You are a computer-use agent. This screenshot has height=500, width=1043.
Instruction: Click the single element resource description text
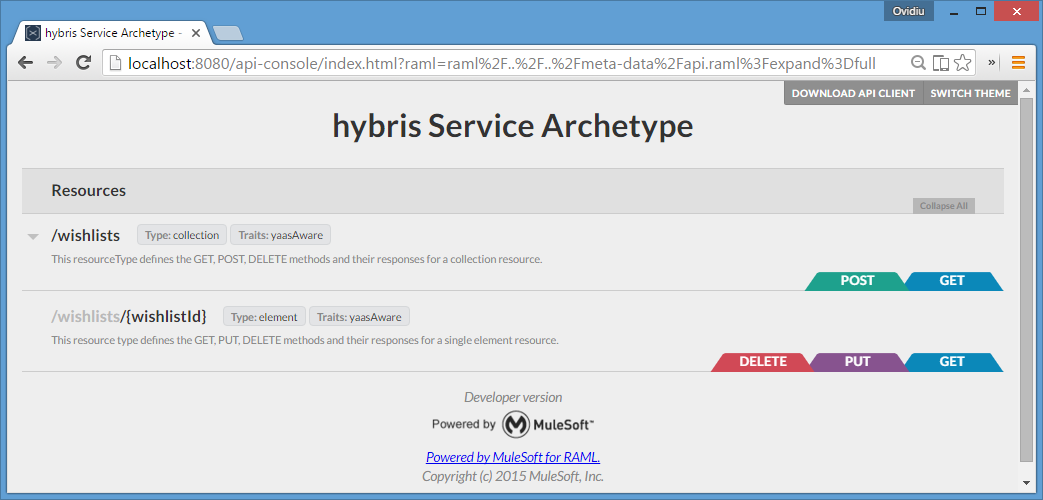point(305,340)
